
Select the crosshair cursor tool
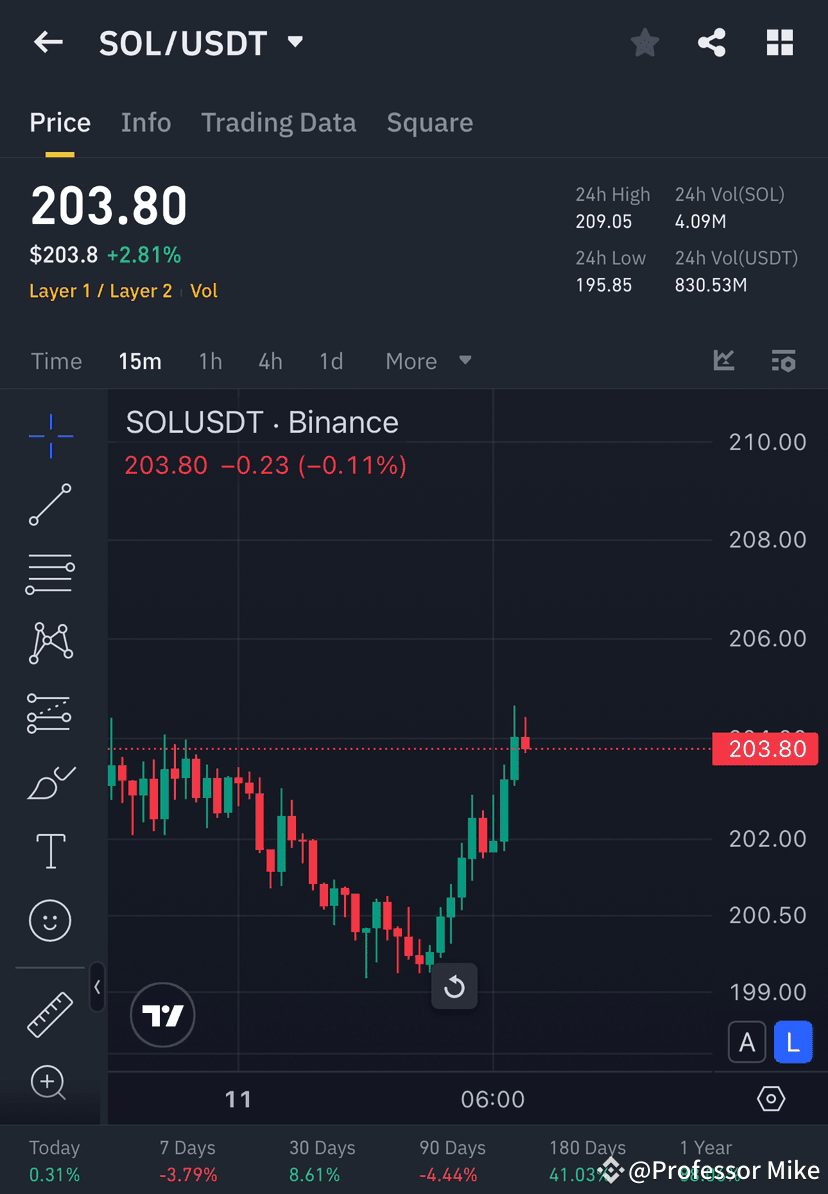[50, 435]
